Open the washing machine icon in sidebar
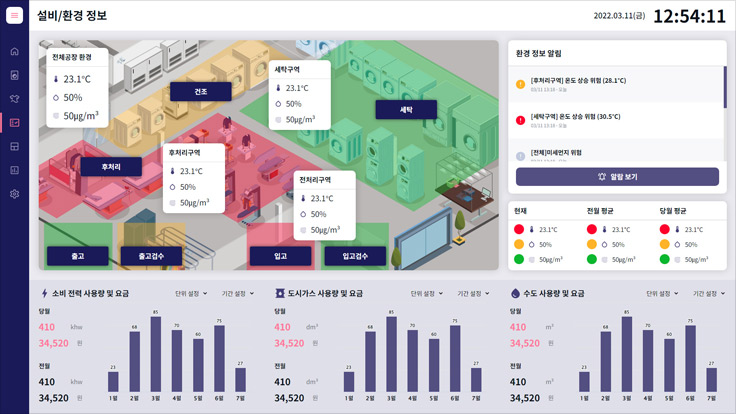Viewport: 736px width, 414px height. click(x=14, y=75)
